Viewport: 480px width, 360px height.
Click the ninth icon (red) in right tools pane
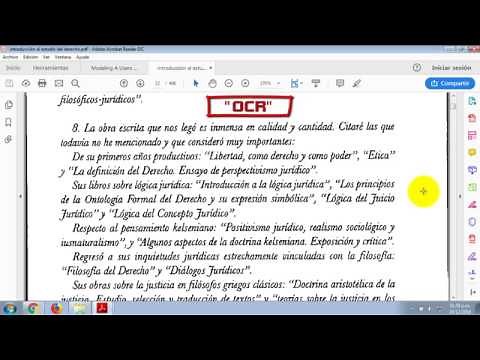click(x=472, y=239)
